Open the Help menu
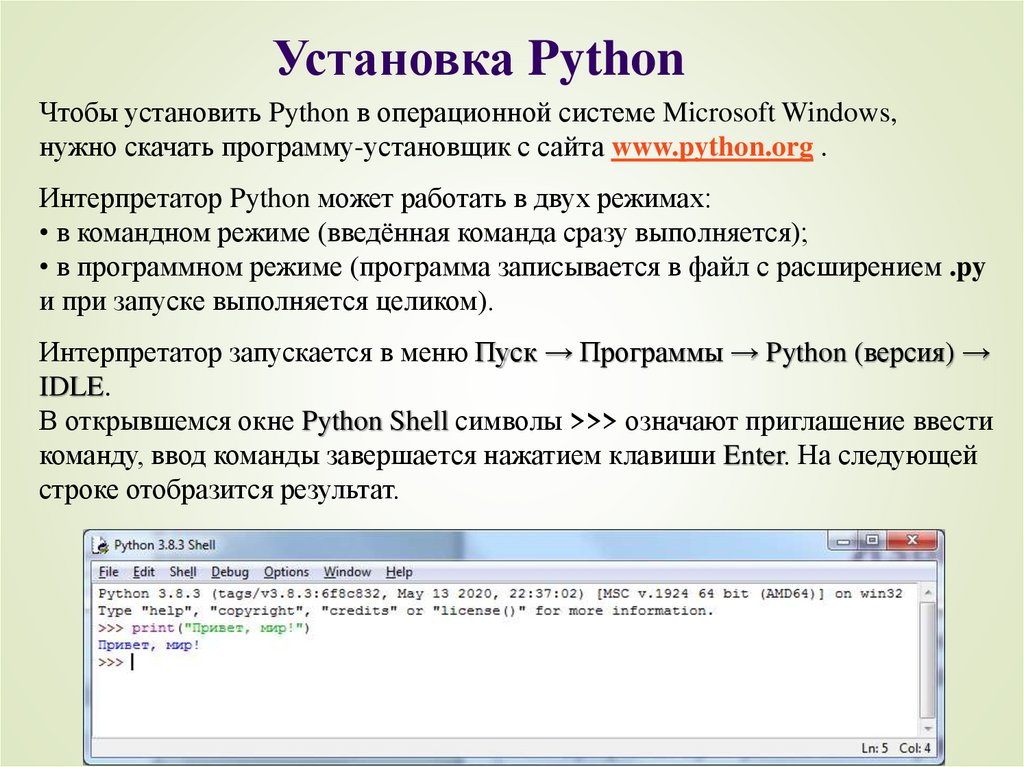The height and width of the screenshot is (767, 1024). pyautogui.click(x=399, y=572)
